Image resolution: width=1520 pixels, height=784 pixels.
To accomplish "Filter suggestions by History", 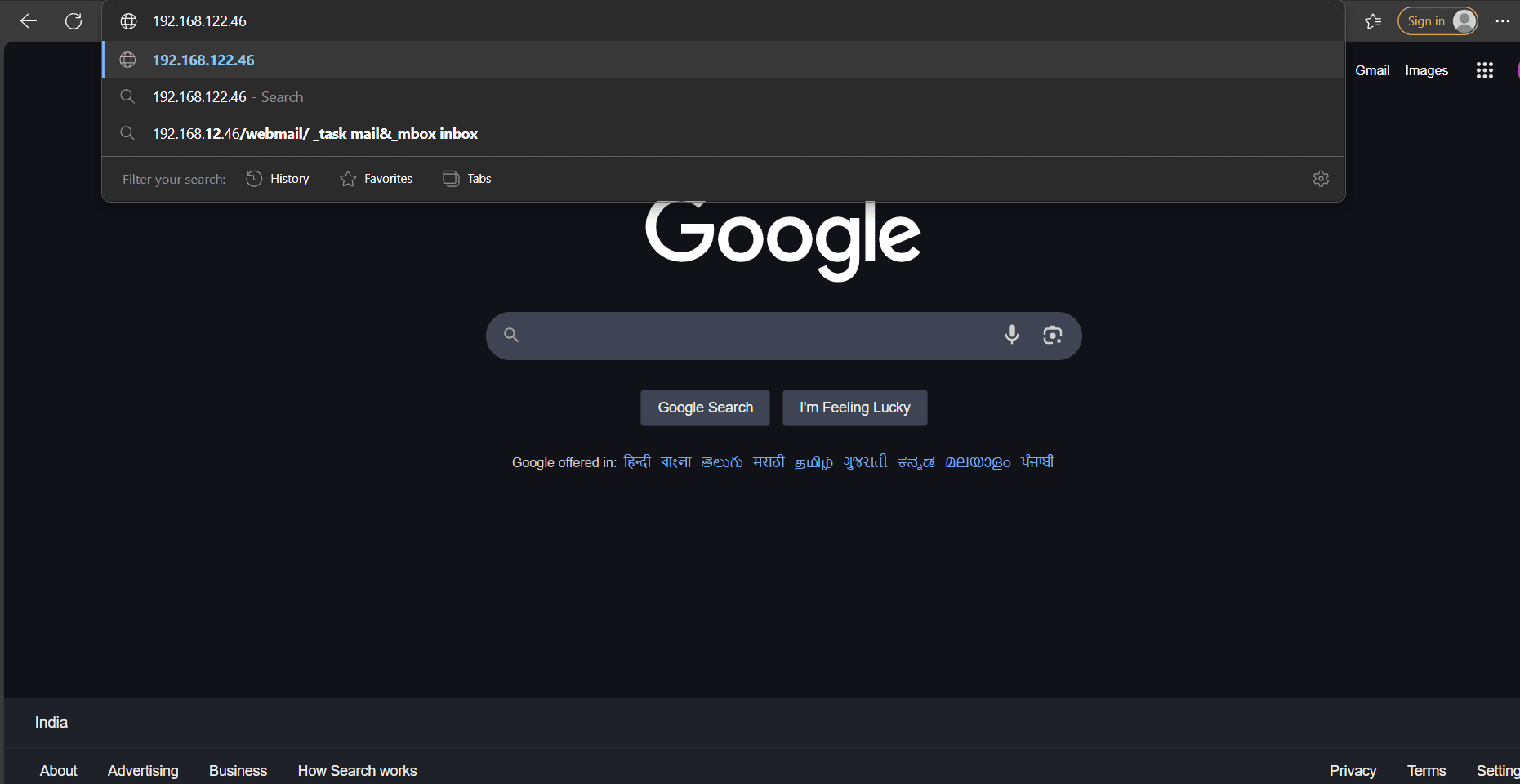I will [278, 179].
